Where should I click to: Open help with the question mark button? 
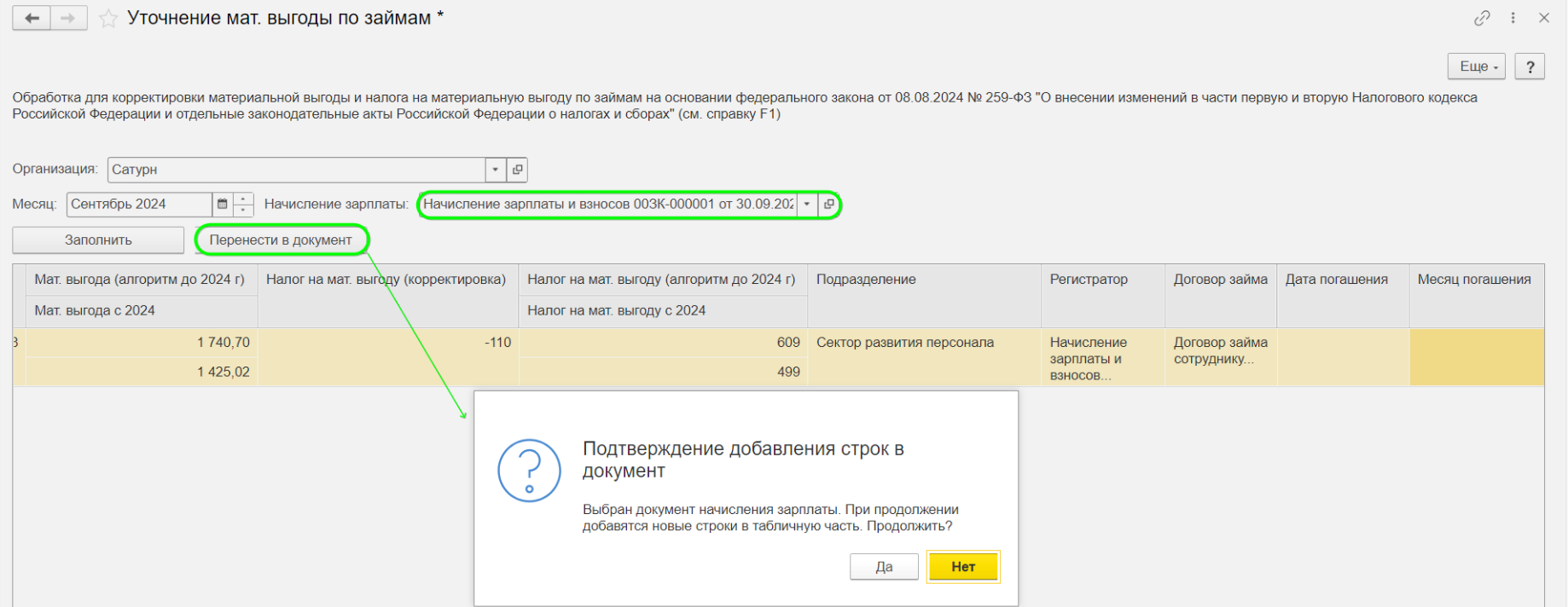click(x=1530, y=66)
